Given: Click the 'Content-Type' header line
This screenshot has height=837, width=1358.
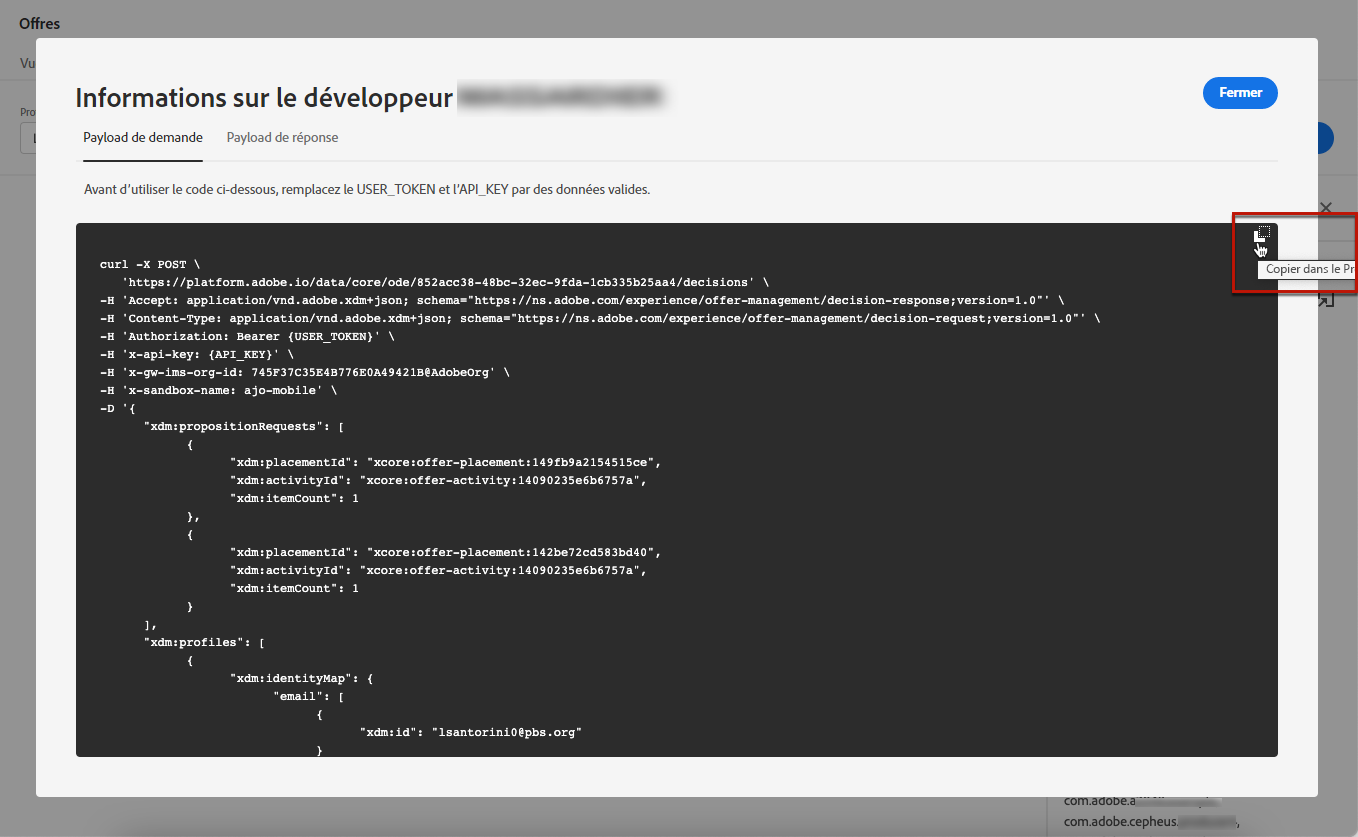Looking at the screenshot, I should [600, 319].
